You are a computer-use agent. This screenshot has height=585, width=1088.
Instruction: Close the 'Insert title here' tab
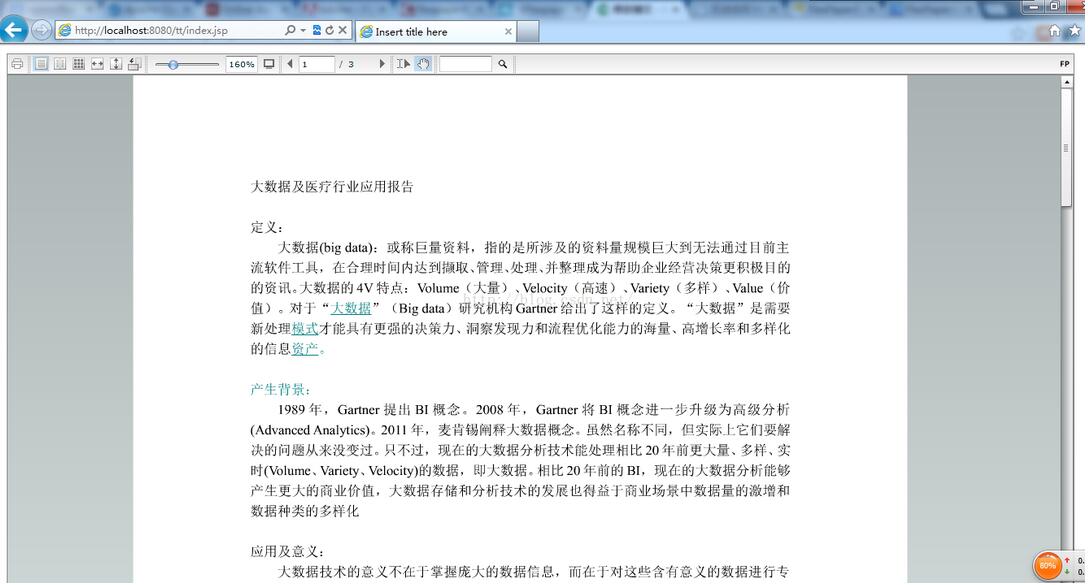point(508,32)
